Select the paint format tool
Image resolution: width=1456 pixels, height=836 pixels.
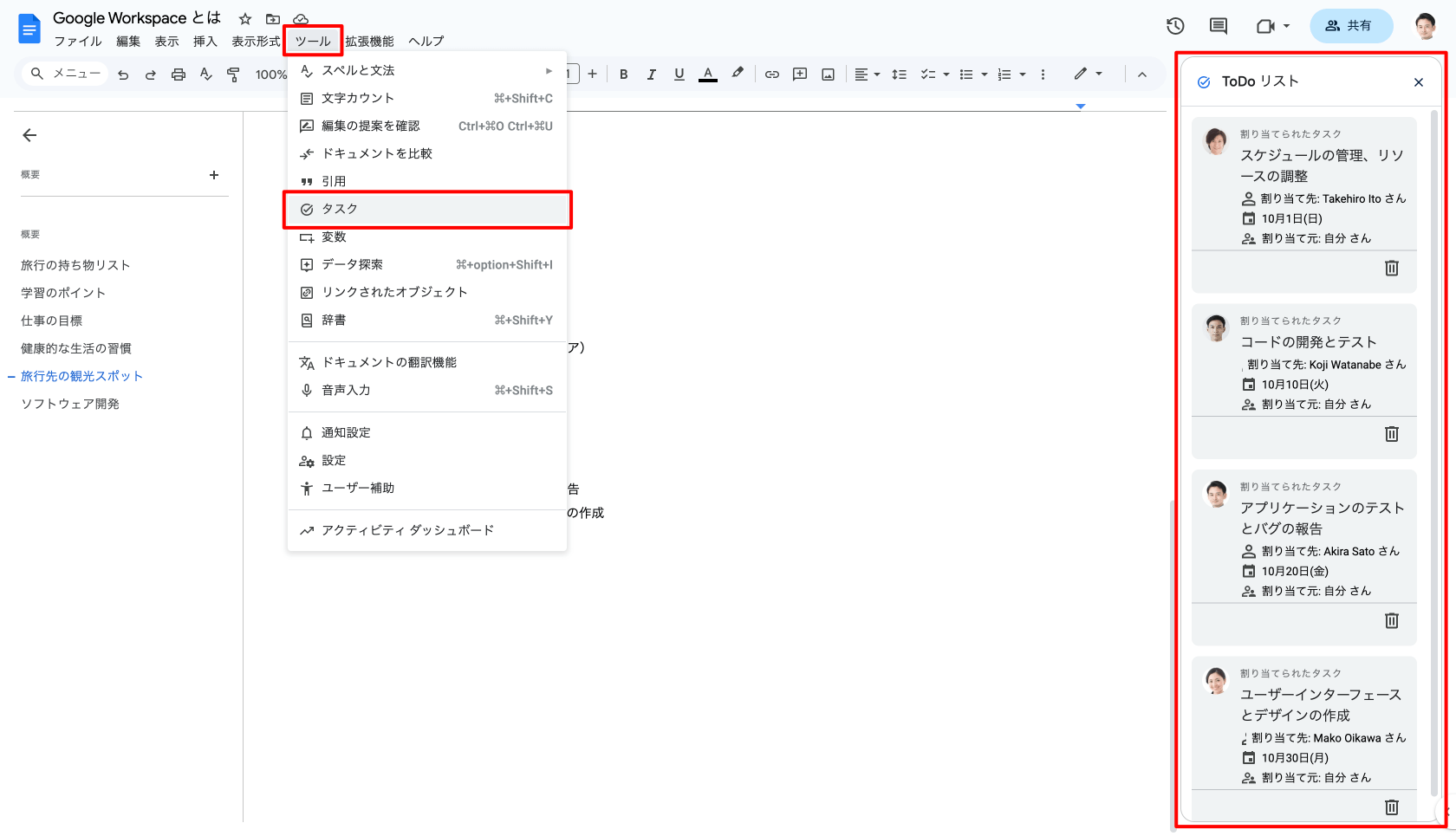click(233, 75)
